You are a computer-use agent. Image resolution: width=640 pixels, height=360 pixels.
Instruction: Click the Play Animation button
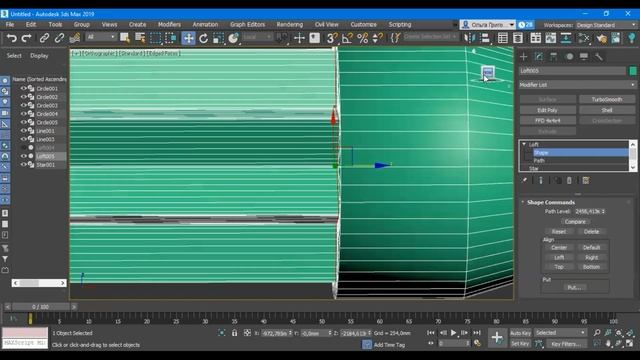pyautogui.click(x=453, y=333)
